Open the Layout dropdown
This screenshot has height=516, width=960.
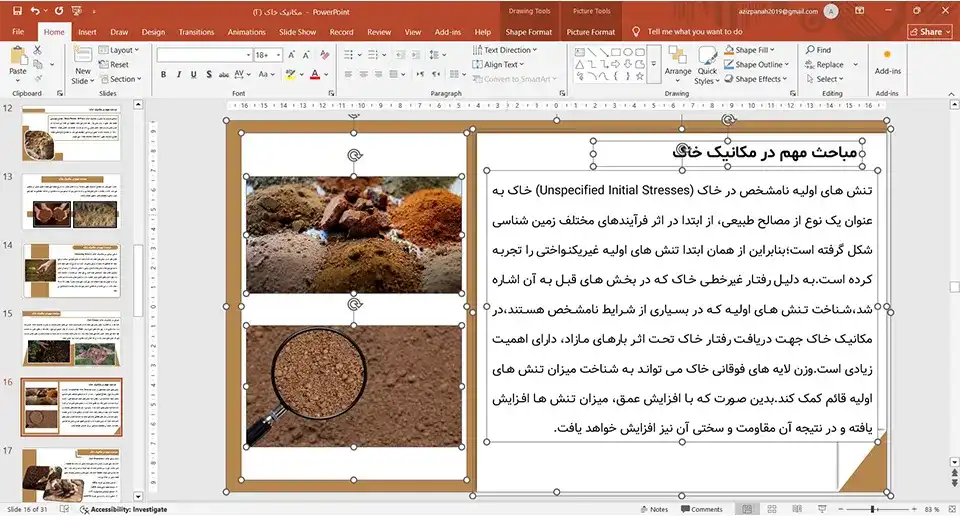119,50
